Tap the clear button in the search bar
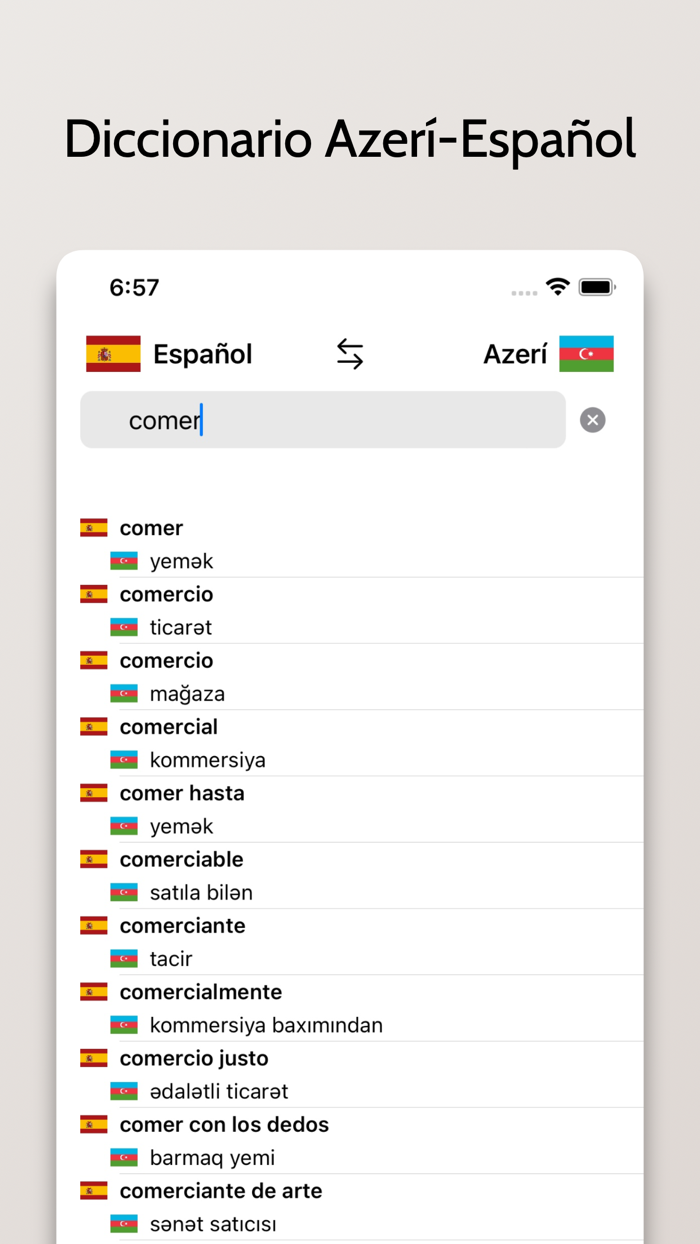Image resolution: width=700 pixels, height=1244 pixels. (x=592, y=420)
